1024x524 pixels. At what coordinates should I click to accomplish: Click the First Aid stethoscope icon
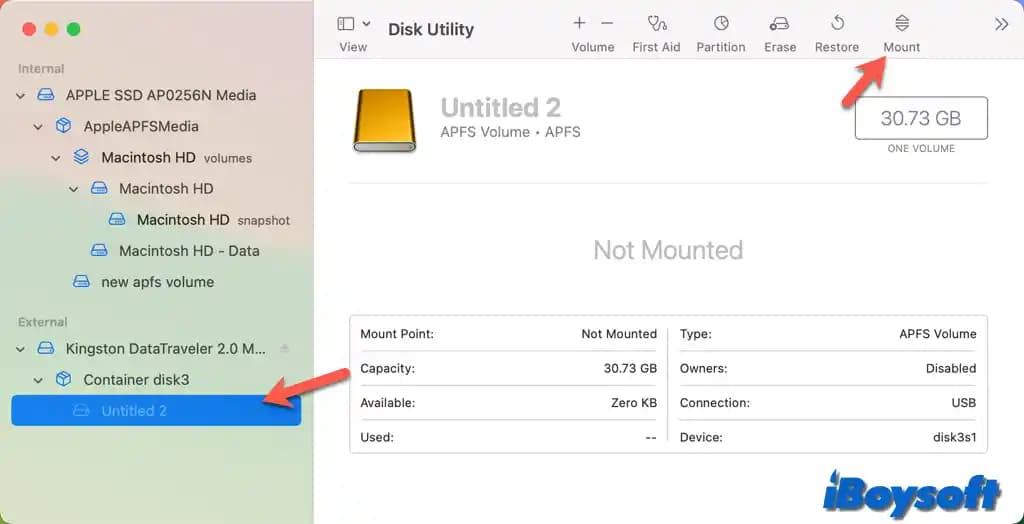click(x=656, y=24)
